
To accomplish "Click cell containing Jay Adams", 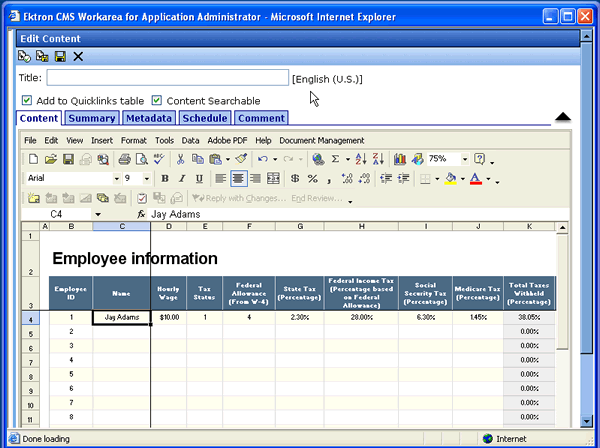I will [122, 317].
